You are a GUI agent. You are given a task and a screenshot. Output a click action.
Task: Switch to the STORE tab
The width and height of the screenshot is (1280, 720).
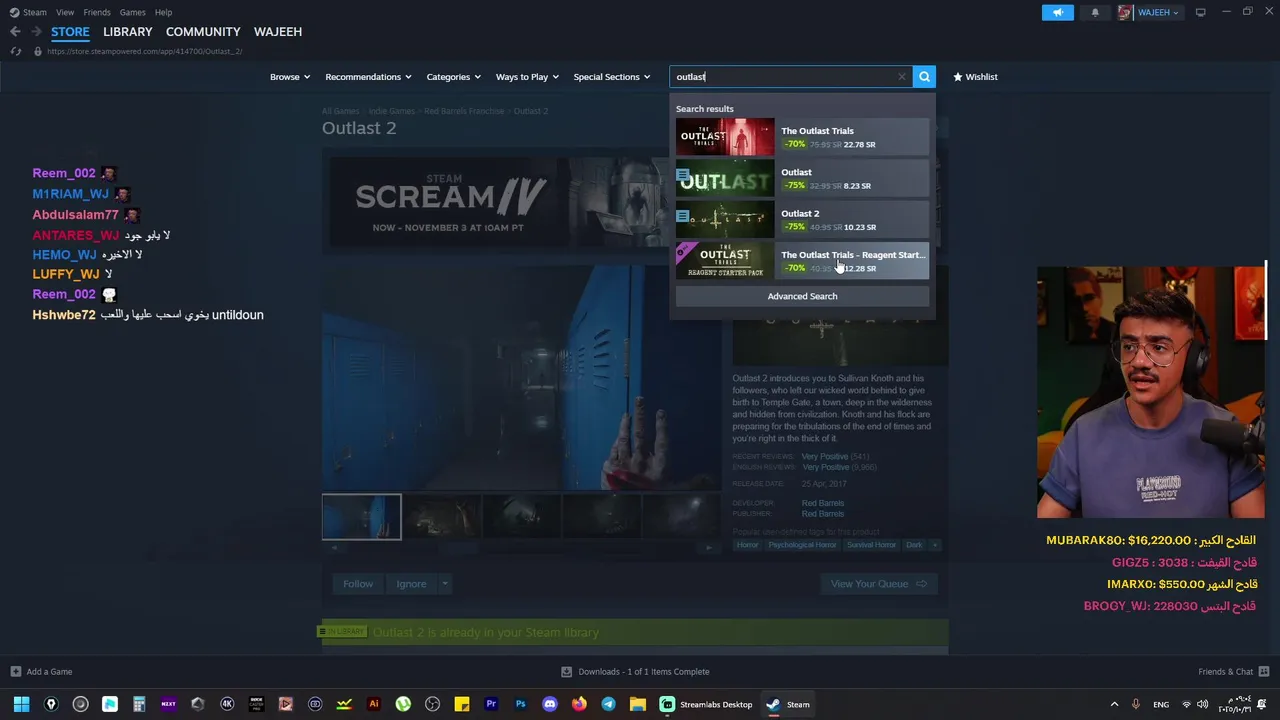[x=70, y=32]
